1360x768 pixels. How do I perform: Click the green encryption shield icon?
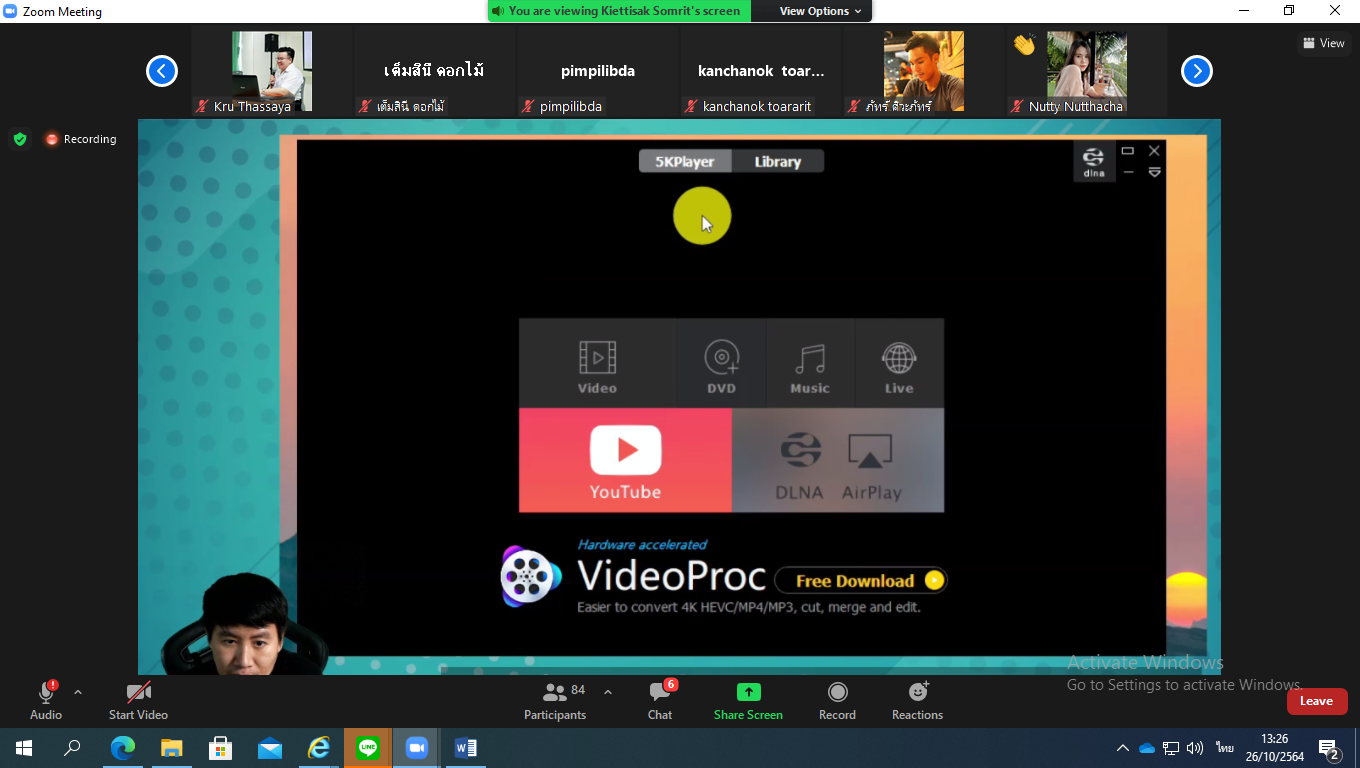[x=20, y=139]
